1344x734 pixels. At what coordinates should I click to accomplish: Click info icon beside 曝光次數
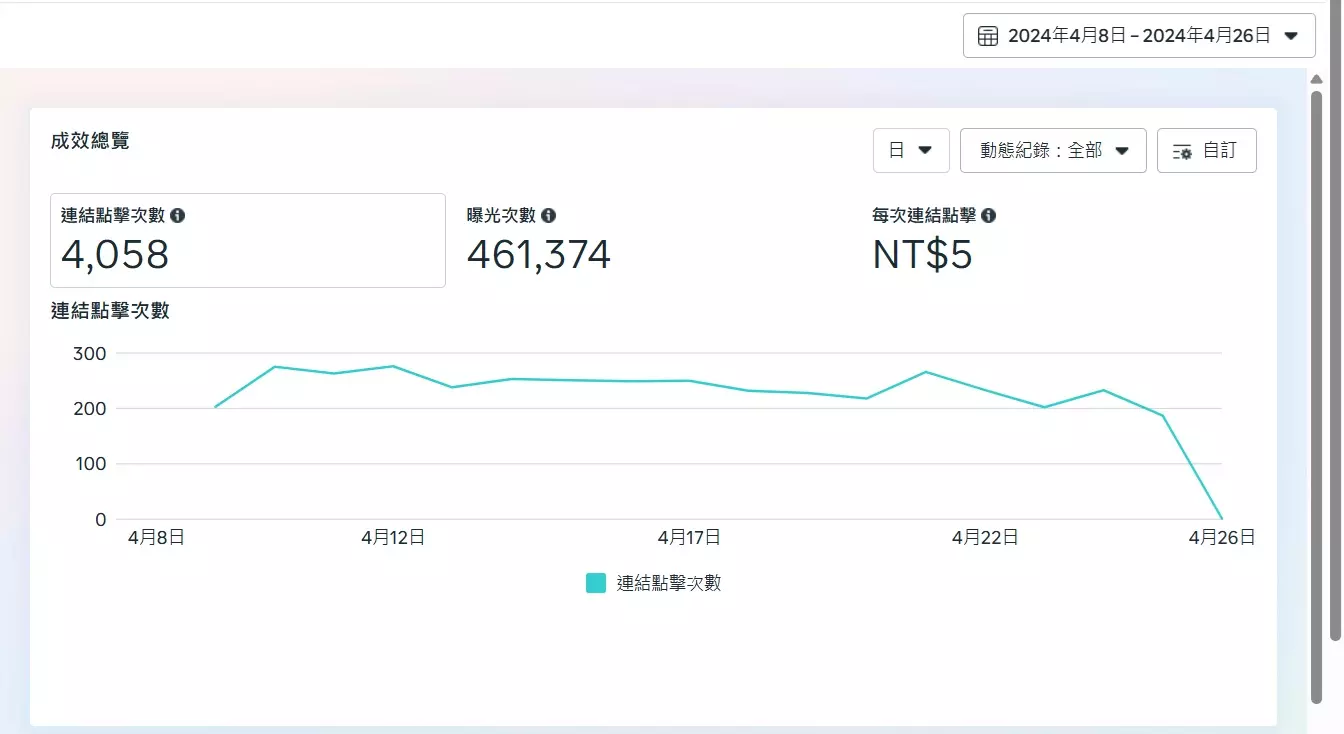tap(549, 215)
